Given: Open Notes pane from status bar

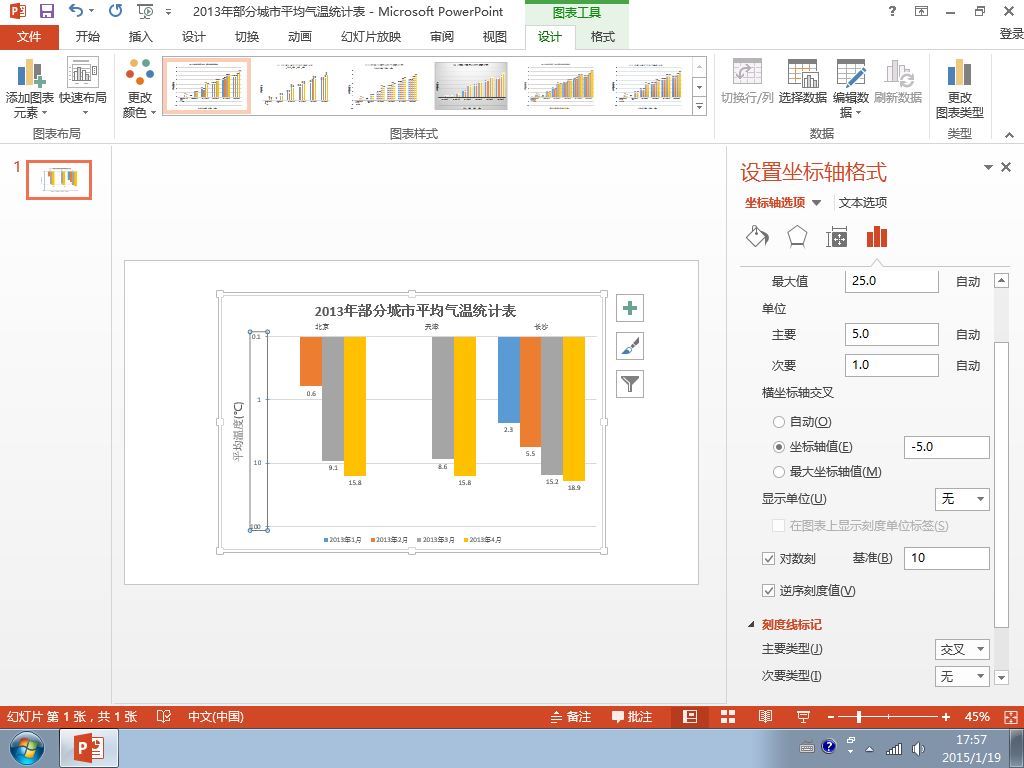Looking at the screenshot, I should click(571, 716).
